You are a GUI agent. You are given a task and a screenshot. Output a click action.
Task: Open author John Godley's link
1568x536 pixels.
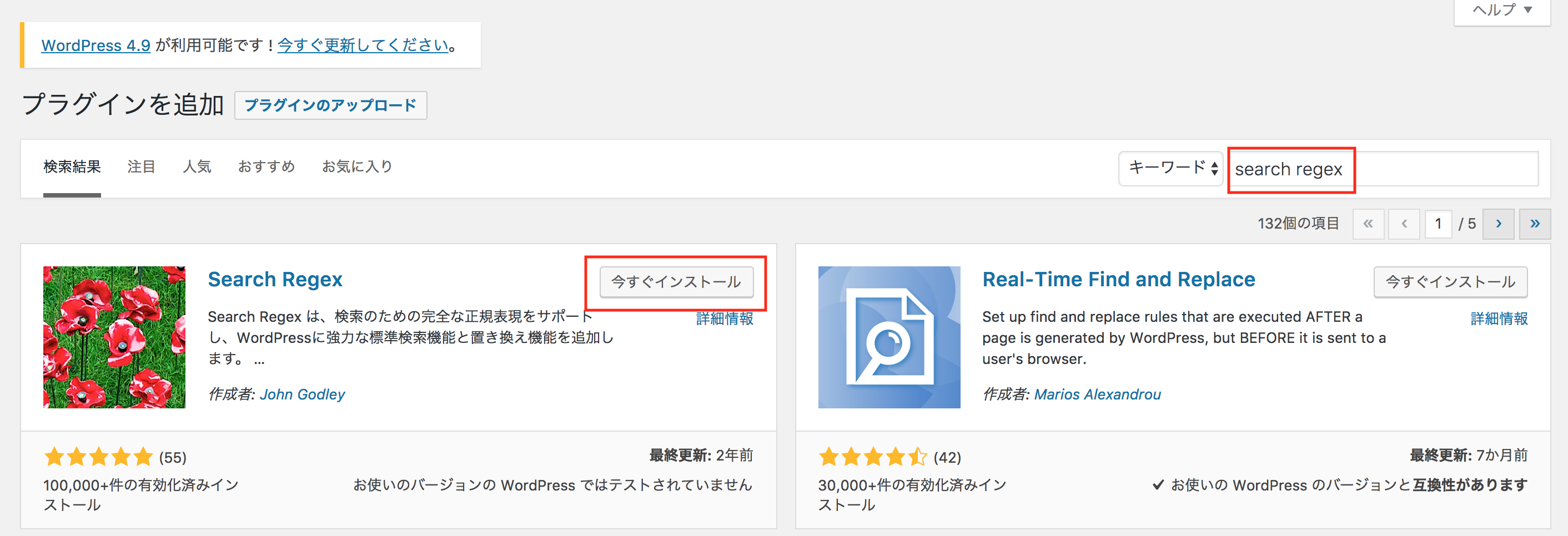(x=302, y=395)
